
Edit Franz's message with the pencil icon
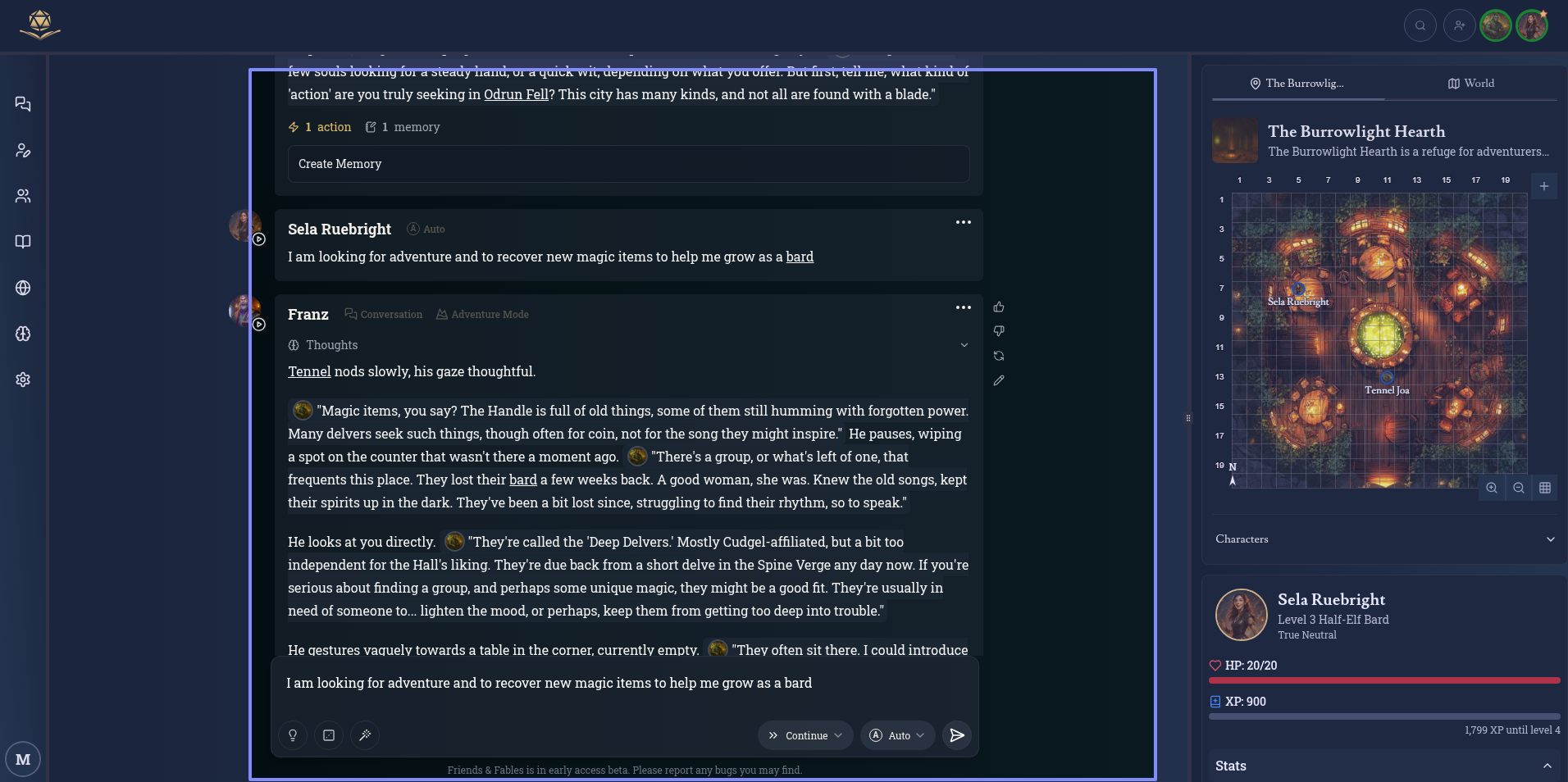[x=998, y=380]
